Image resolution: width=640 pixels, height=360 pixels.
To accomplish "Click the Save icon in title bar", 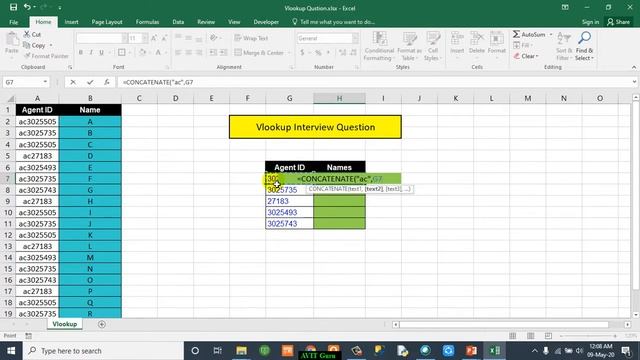I will click(x=13, y=7).
